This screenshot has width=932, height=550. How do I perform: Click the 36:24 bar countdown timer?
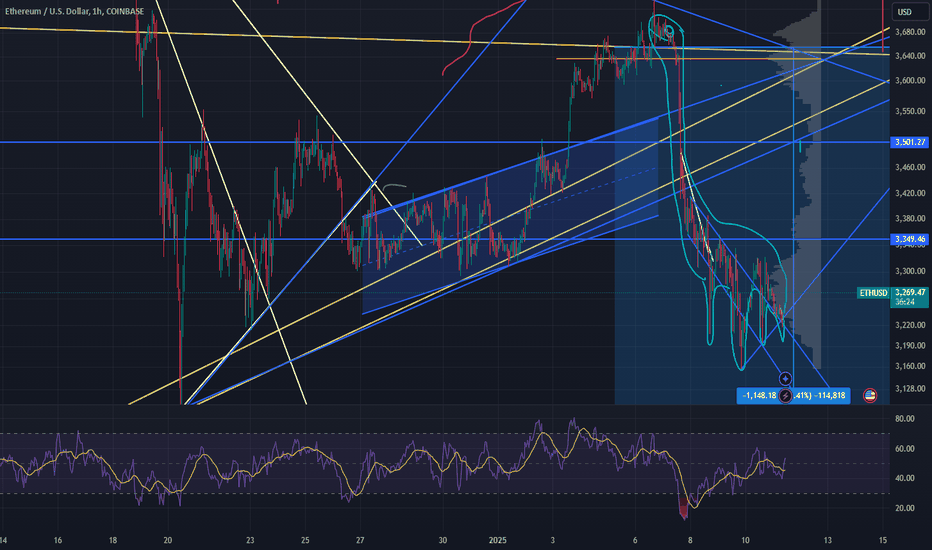point(905,302)
